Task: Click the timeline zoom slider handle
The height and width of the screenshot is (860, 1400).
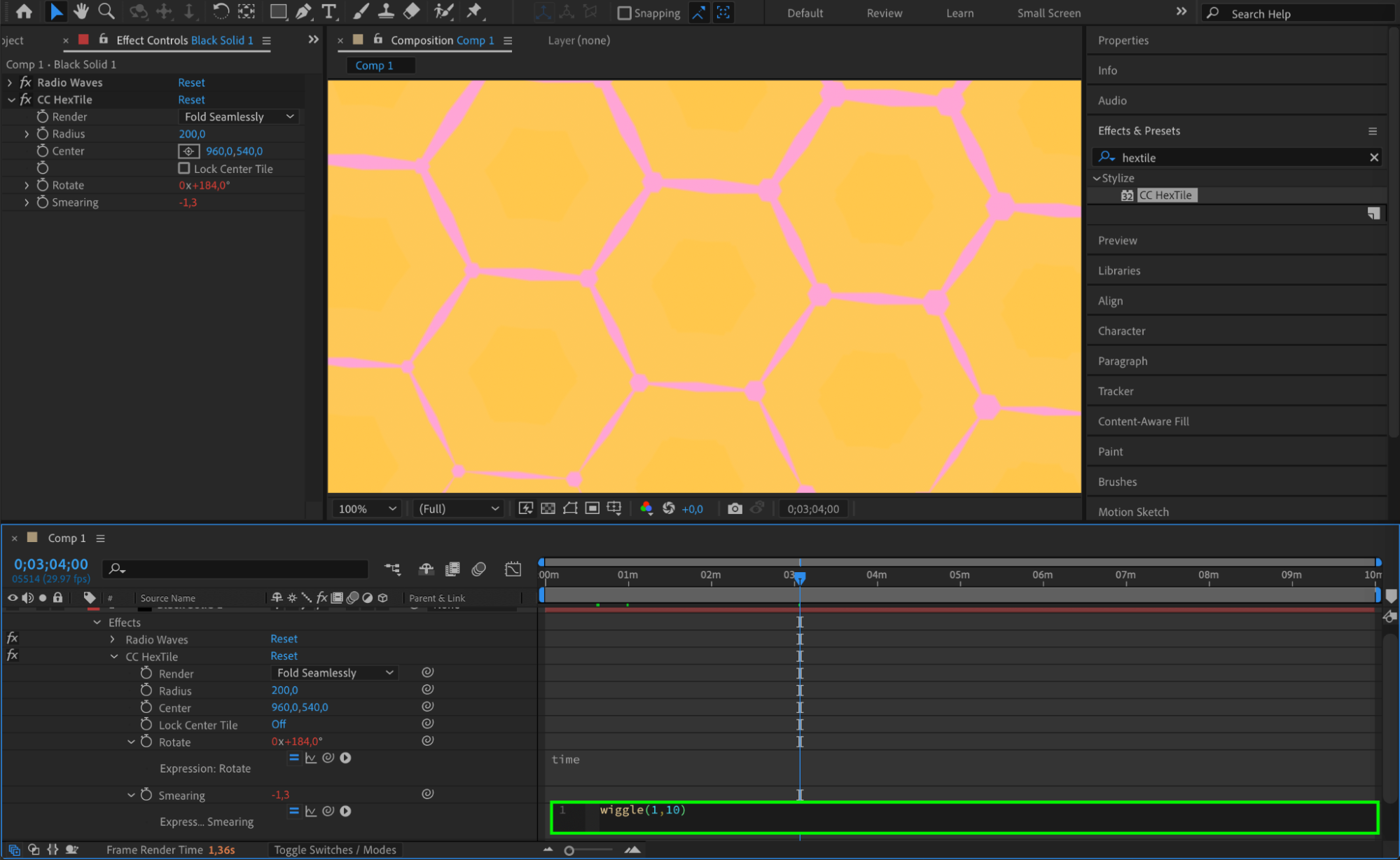Action: (569, 850)
